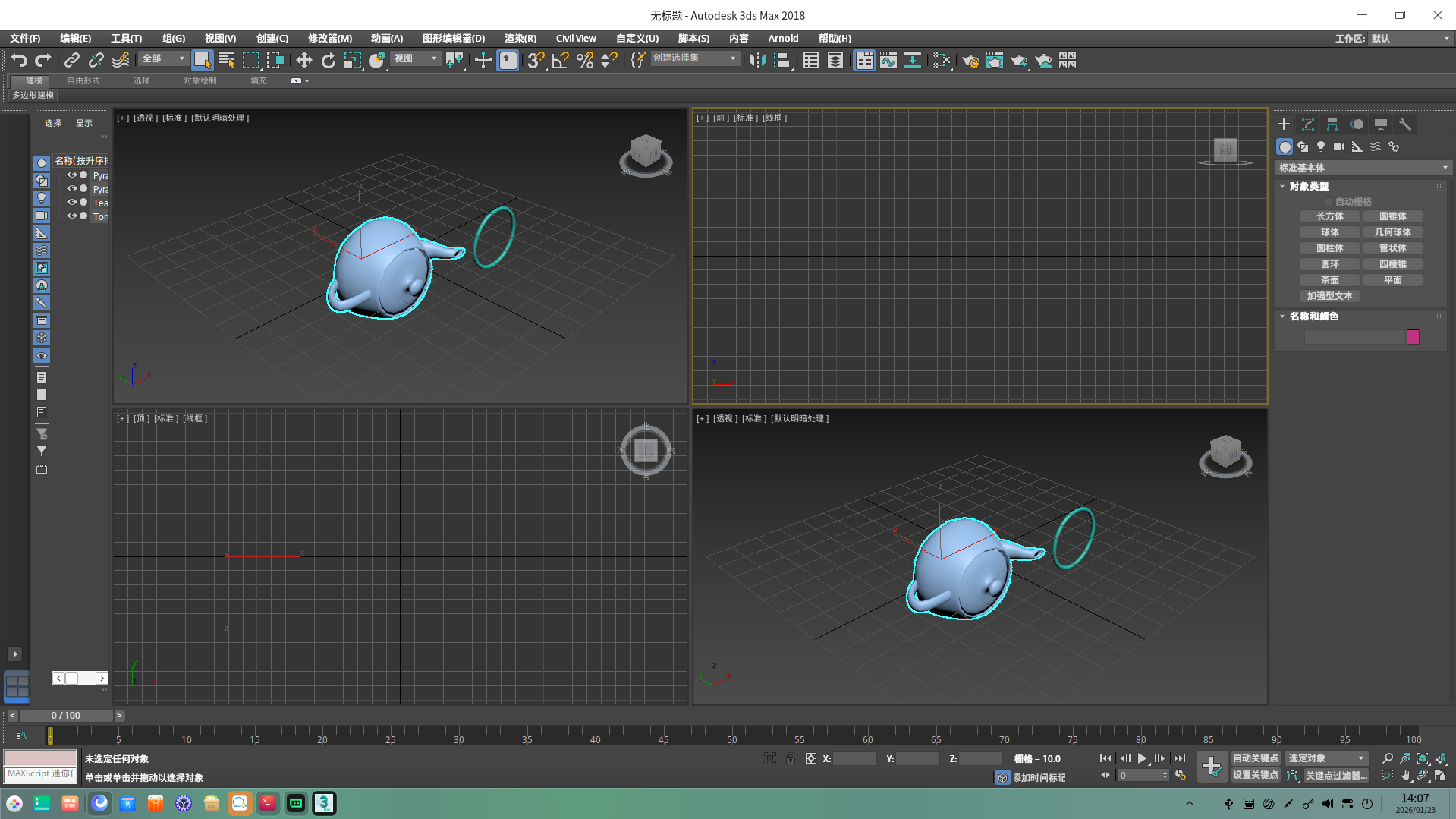Screen dimensions: 1456x819
Task: Click the 长方体 box primitive button
Action: [x=1329, y=216]
